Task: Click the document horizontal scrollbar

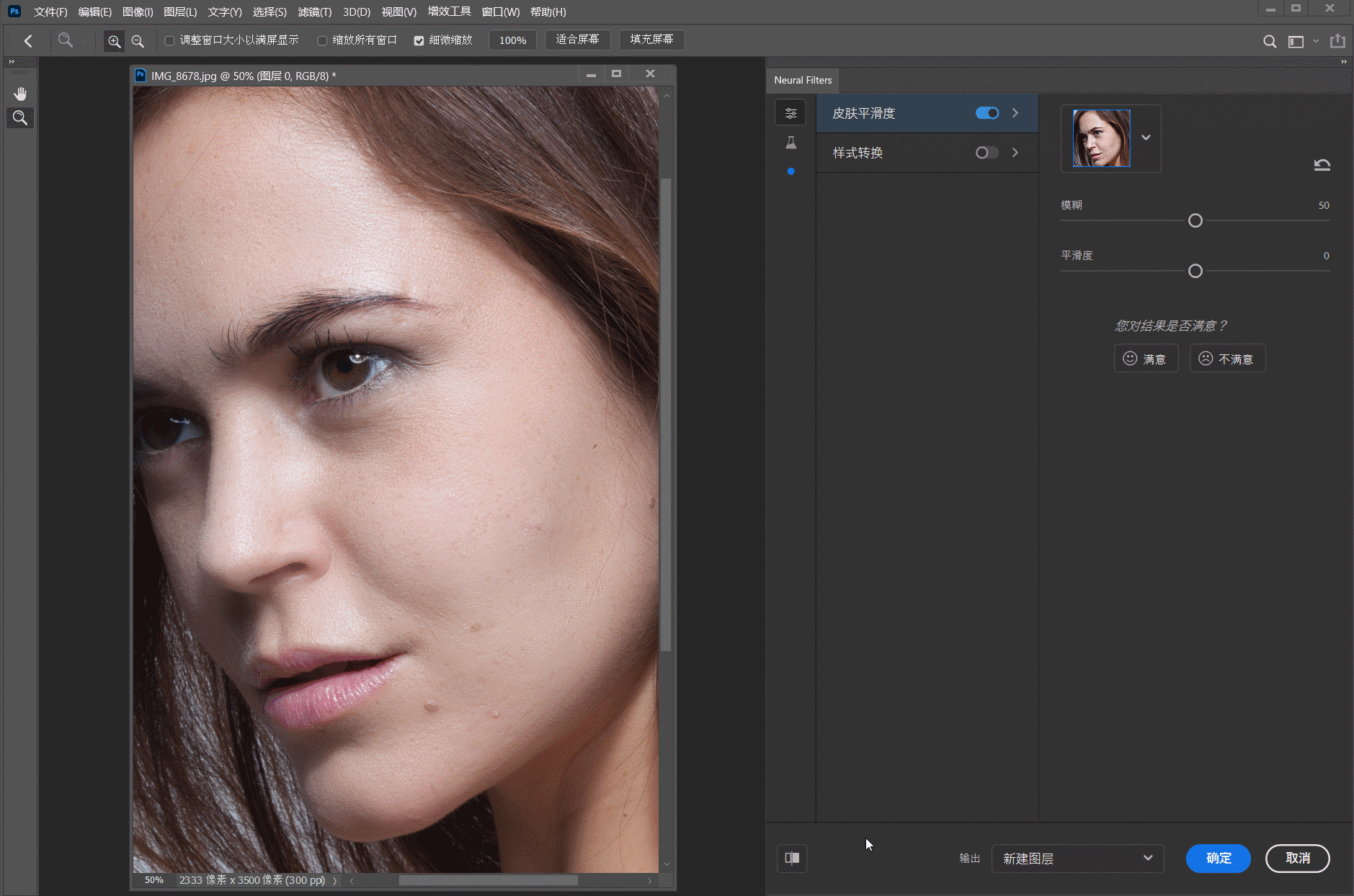Action: click(488, 880)
